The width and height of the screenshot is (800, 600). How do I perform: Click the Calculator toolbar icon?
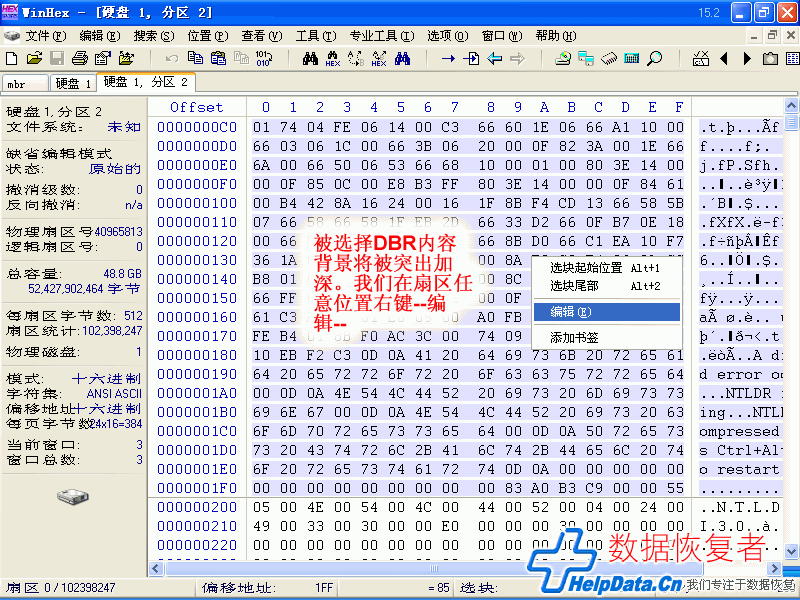click(x=632, y=59)
